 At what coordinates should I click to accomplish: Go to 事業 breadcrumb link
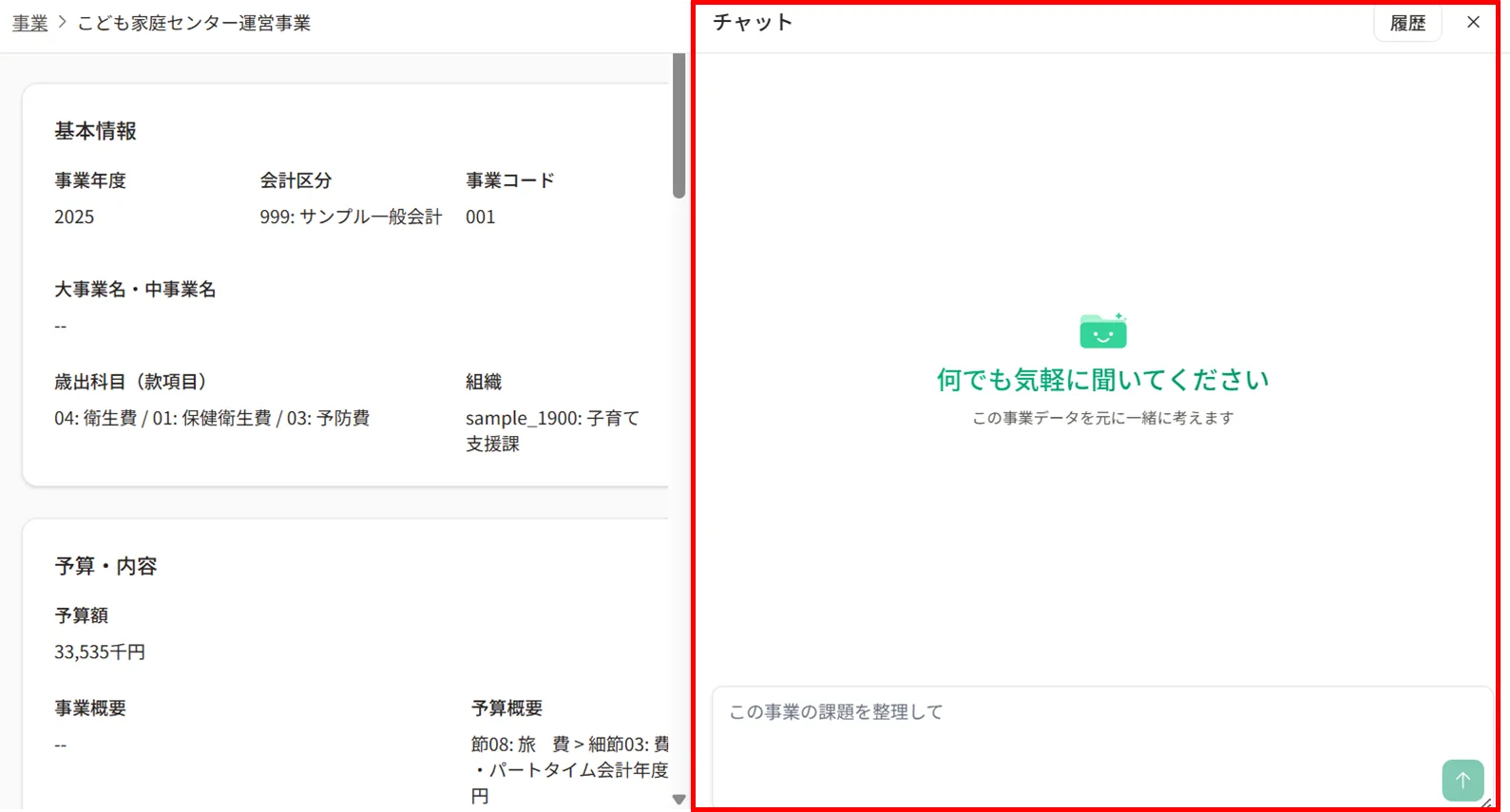[x=29, y=23]
